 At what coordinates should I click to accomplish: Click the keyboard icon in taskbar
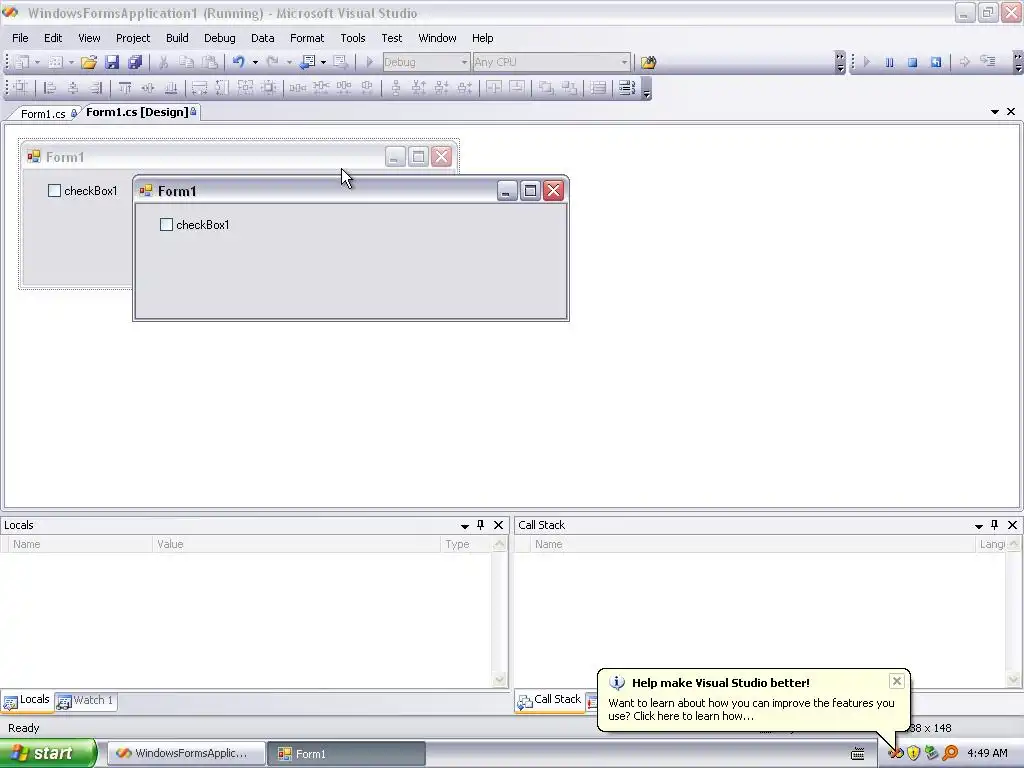click(857, 754)
